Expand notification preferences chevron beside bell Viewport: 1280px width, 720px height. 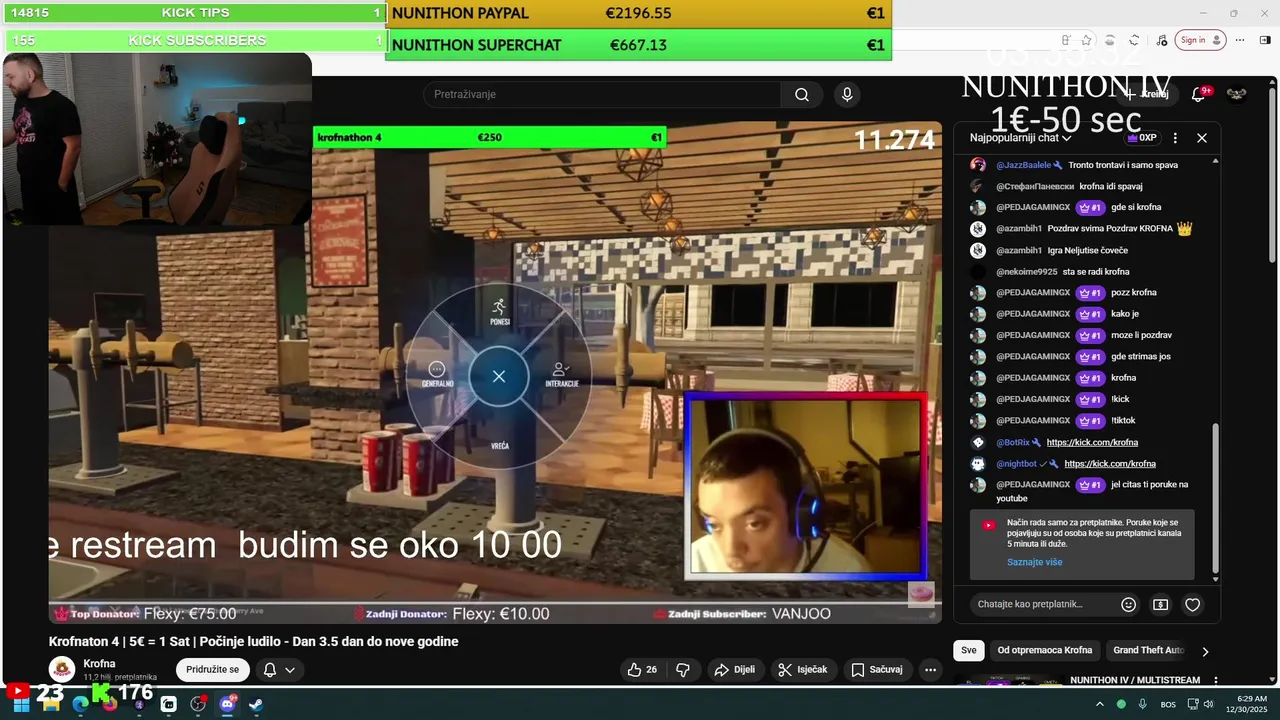pyautogui.click(x=290, y=670)
